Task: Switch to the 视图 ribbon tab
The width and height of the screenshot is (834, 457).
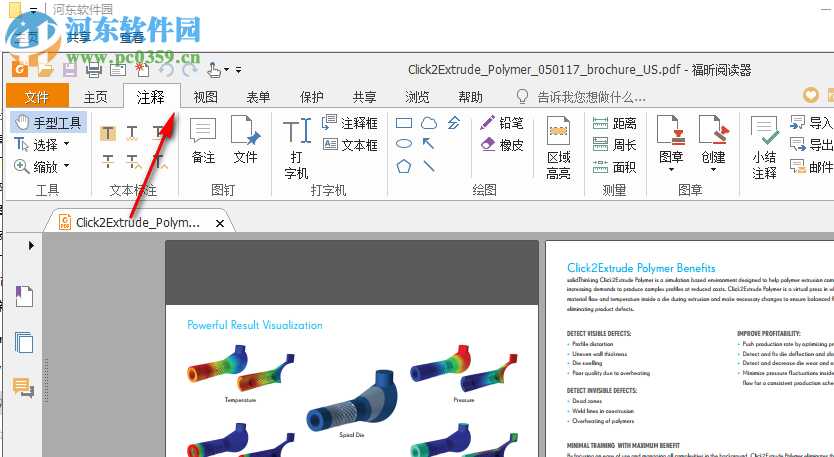Action: [205, 97]
